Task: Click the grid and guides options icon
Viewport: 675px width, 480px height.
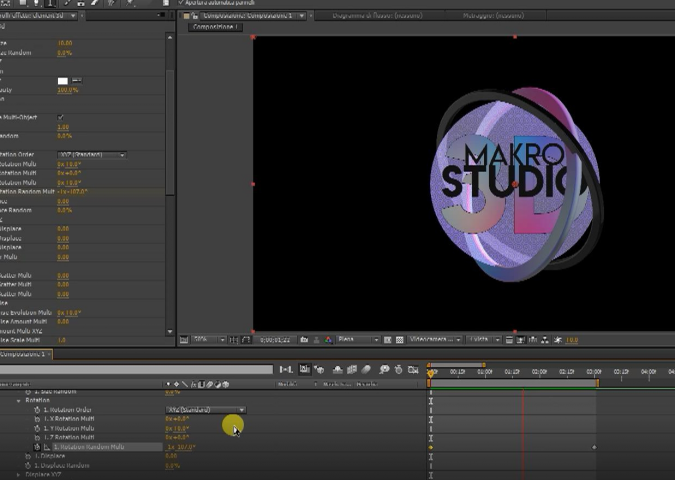Action: pos(233,340)
